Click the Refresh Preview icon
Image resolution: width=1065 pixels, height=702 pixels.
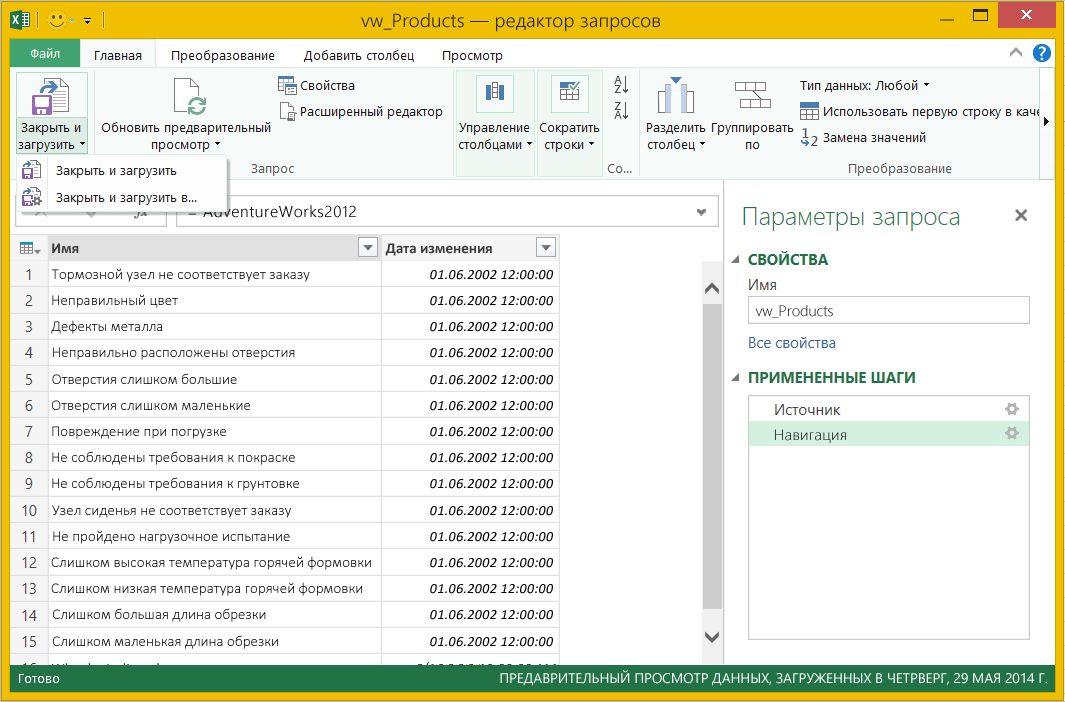188,98
